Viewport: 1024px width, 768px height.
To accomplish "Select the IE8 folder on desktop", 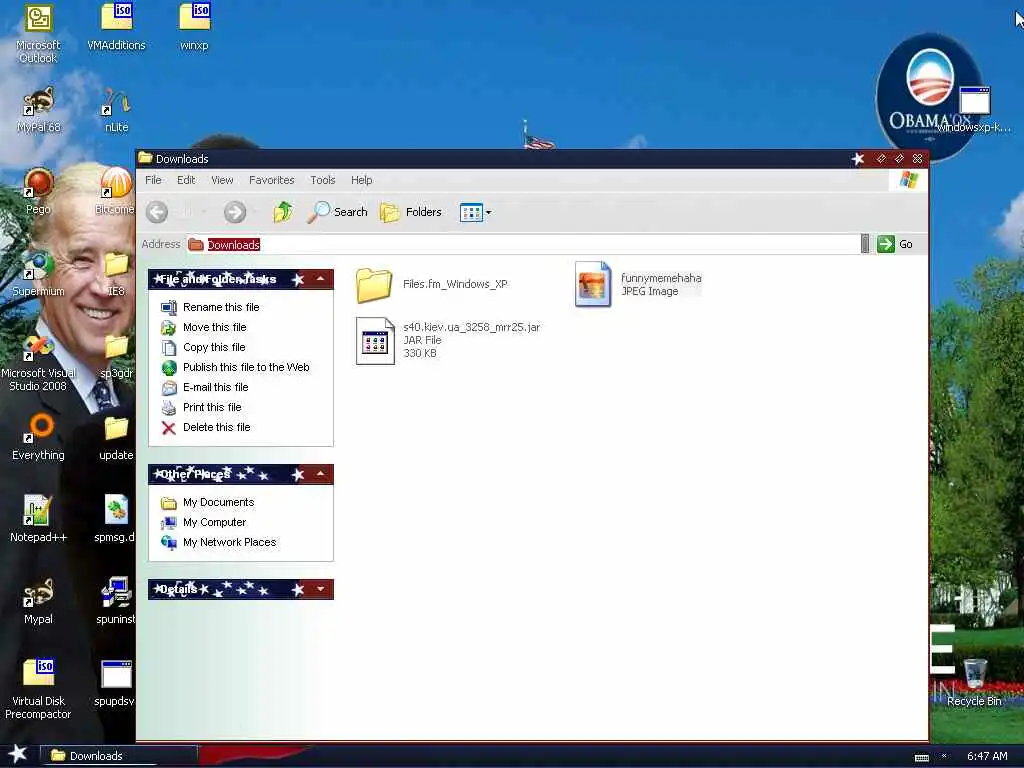I will coord(116,274).
